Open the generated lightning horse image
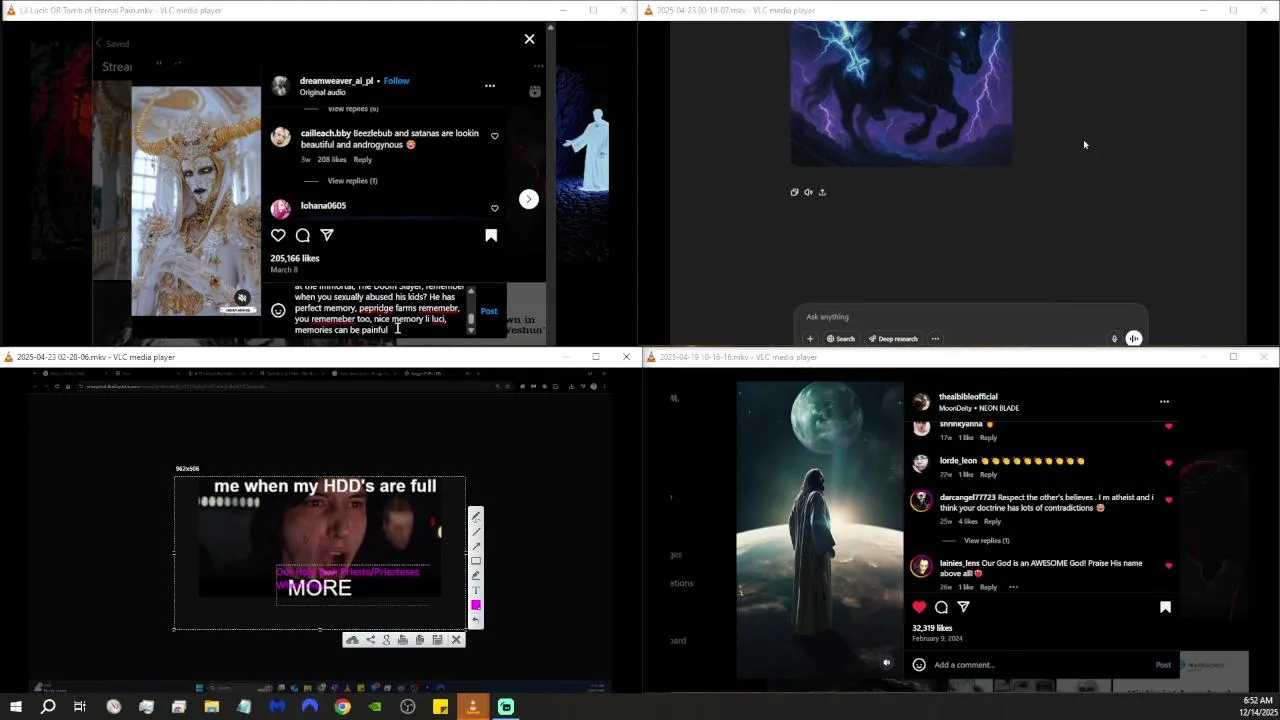This screenshot has height=720, width=1280. (901, 93)
